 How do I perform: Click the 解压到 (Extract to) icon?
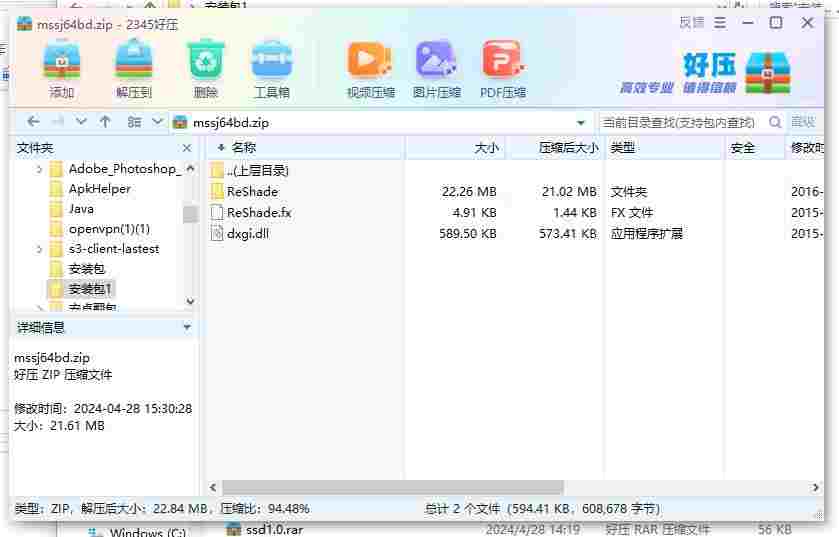[x=134, y=70]
